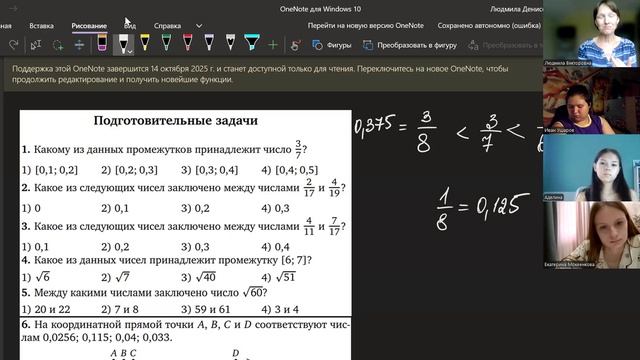Select Иван Ушаров video tile
This screenshot has height=360, width=640.
591,101
